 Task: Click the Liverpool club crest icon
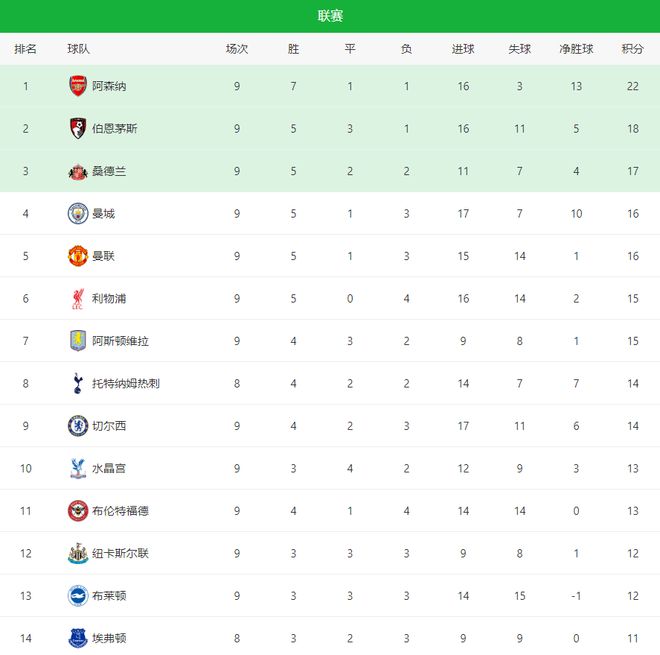pyautogui.click(x=78, y=298)
